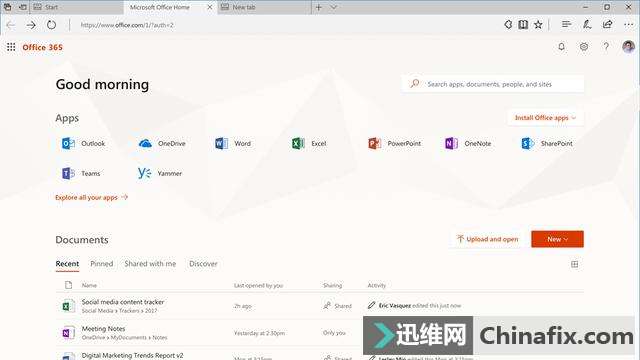Sort by Last opened by you header

tap(258, 285)
